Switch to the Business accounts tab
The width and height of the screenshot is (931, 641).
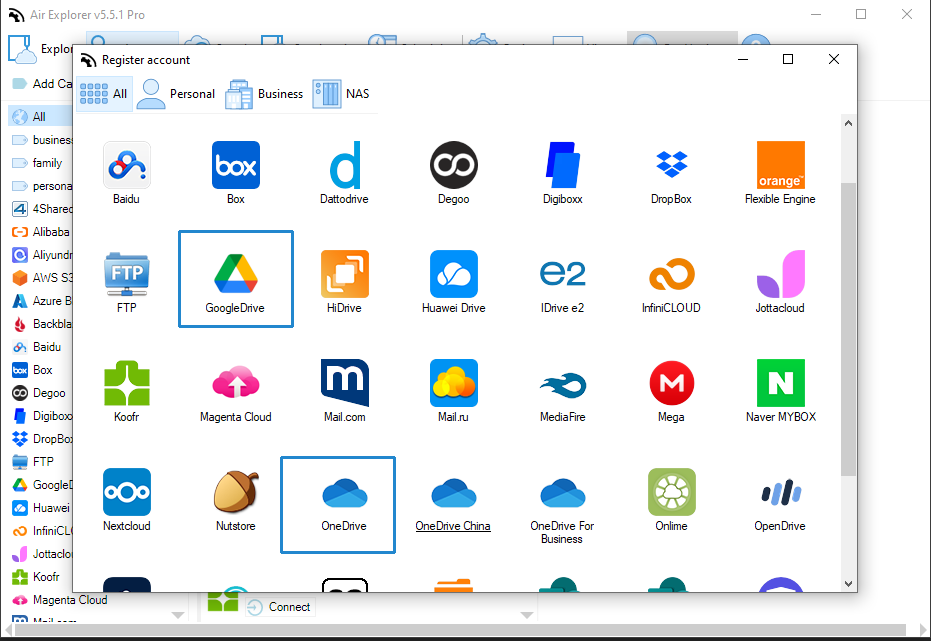pos(264,94)
